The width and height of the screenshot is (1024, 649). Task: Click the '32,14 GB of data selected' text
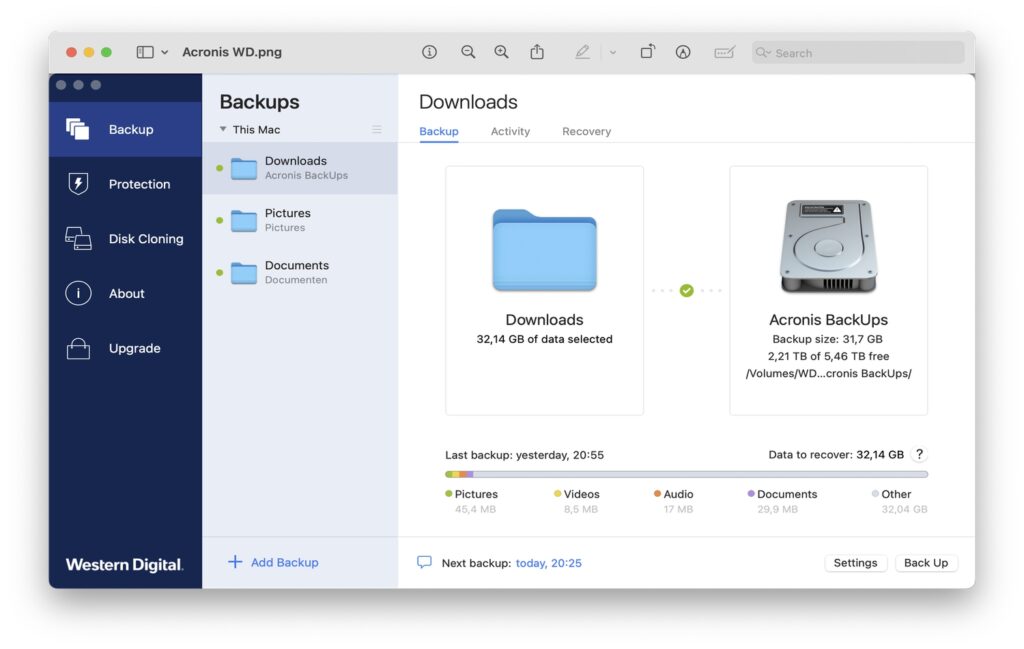coord(545,339)
